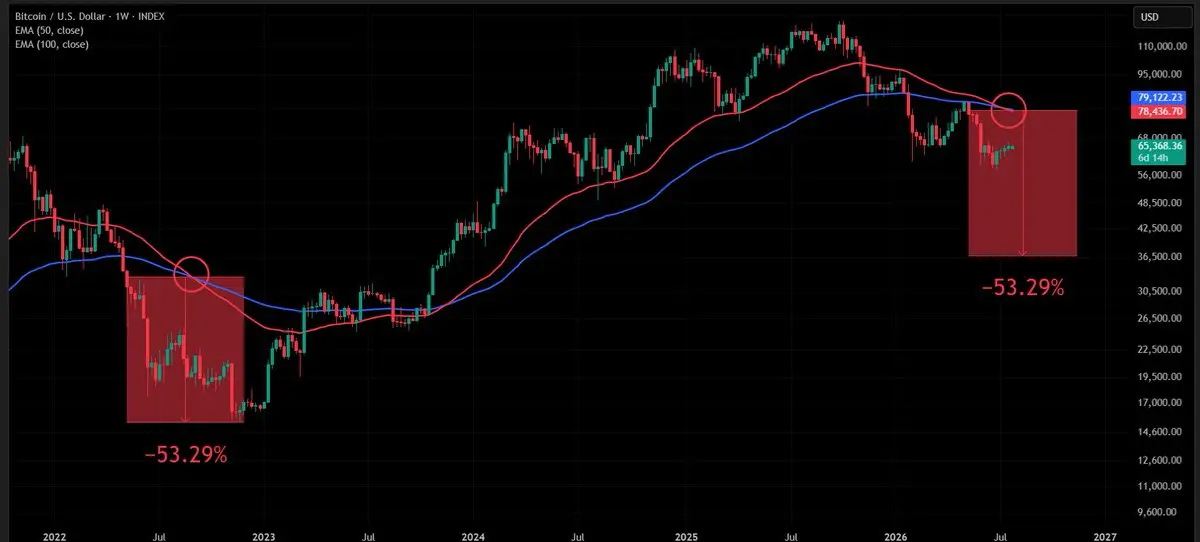
Task: Click the 26,500.00 price axis label
Action: click(1161, 319)
